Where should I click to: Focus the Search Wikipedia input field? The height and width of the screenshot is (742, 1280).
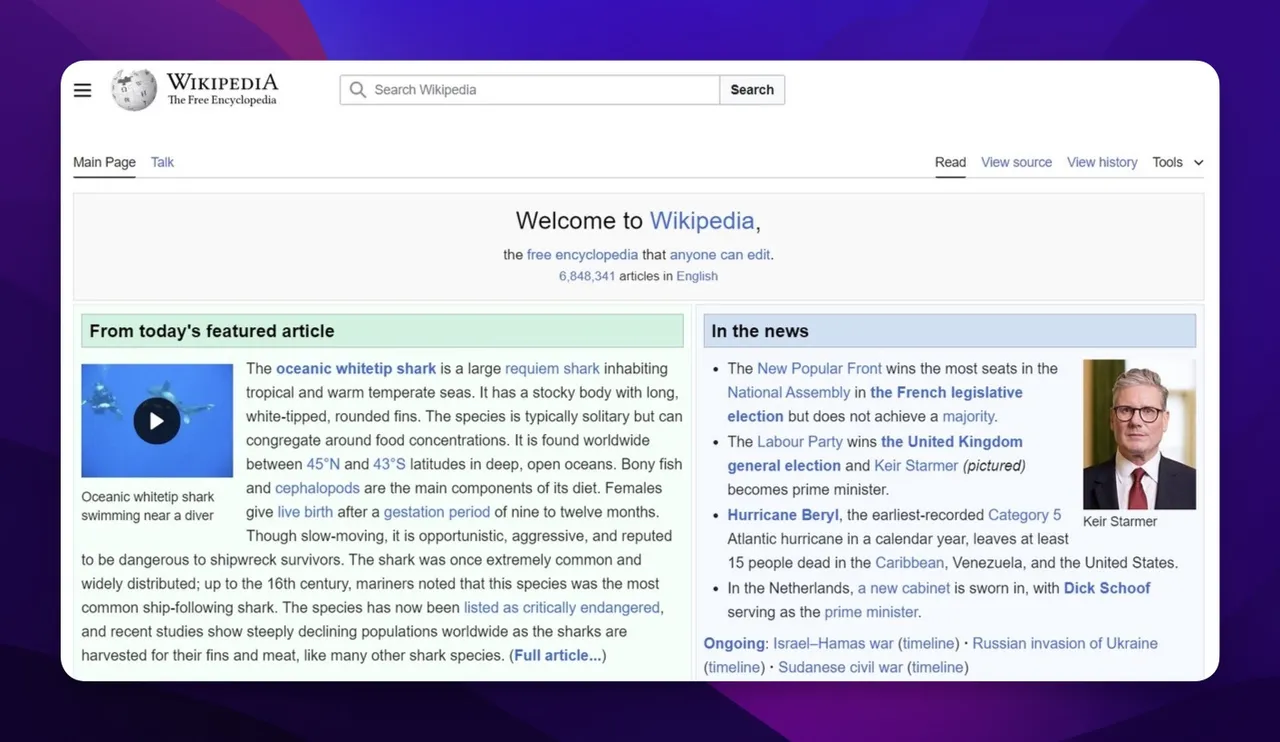(530, 90)
